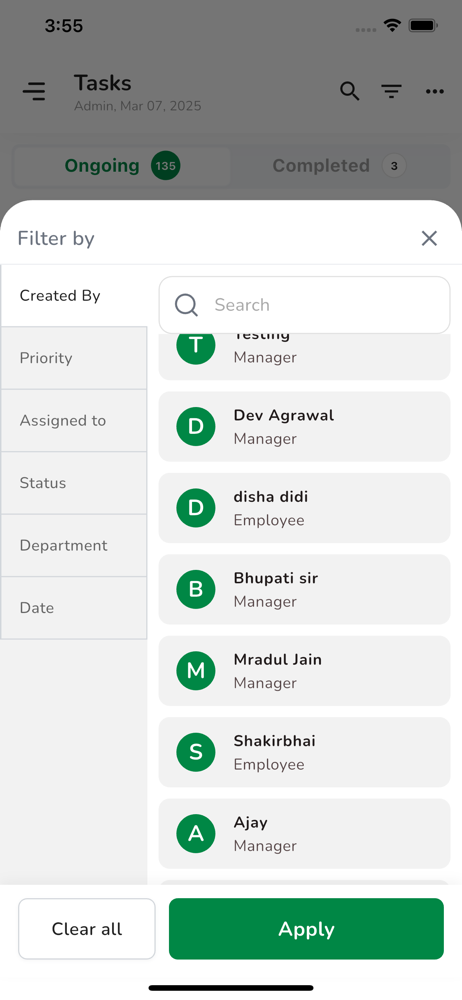Switch to Assigned to filter tab
Screen dimensions: 462x1000
click(74, 420)
